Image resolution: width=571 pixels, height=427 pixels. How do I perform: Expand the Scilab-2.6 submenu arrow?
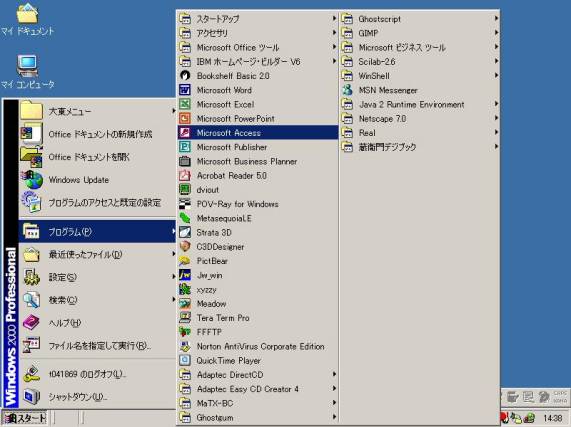click(496, 61)
